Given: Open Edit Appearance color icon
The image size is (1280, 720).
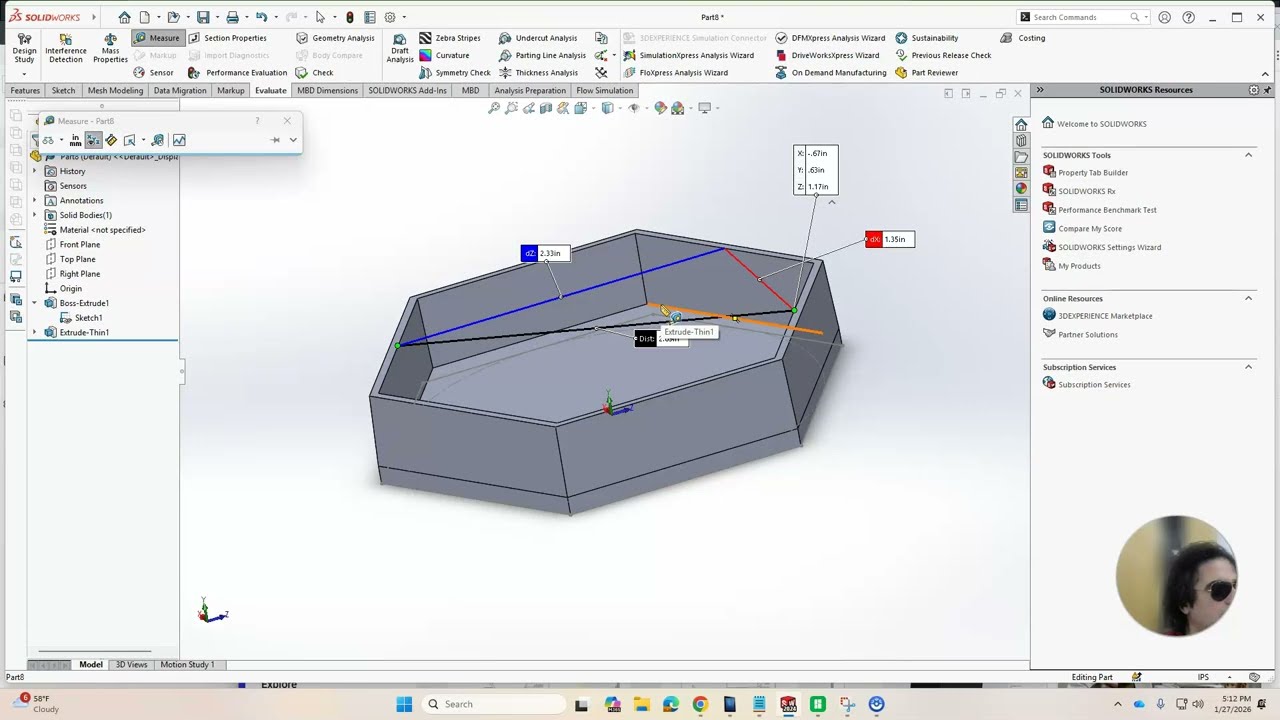Looking at the screenshot, I should coord(660,108).
